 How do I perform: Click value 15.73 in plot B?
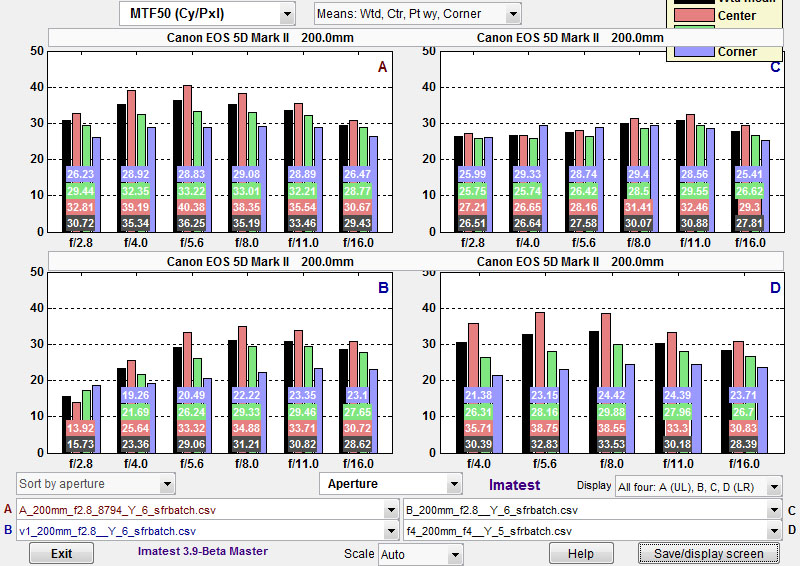click(x=80, y=445)
